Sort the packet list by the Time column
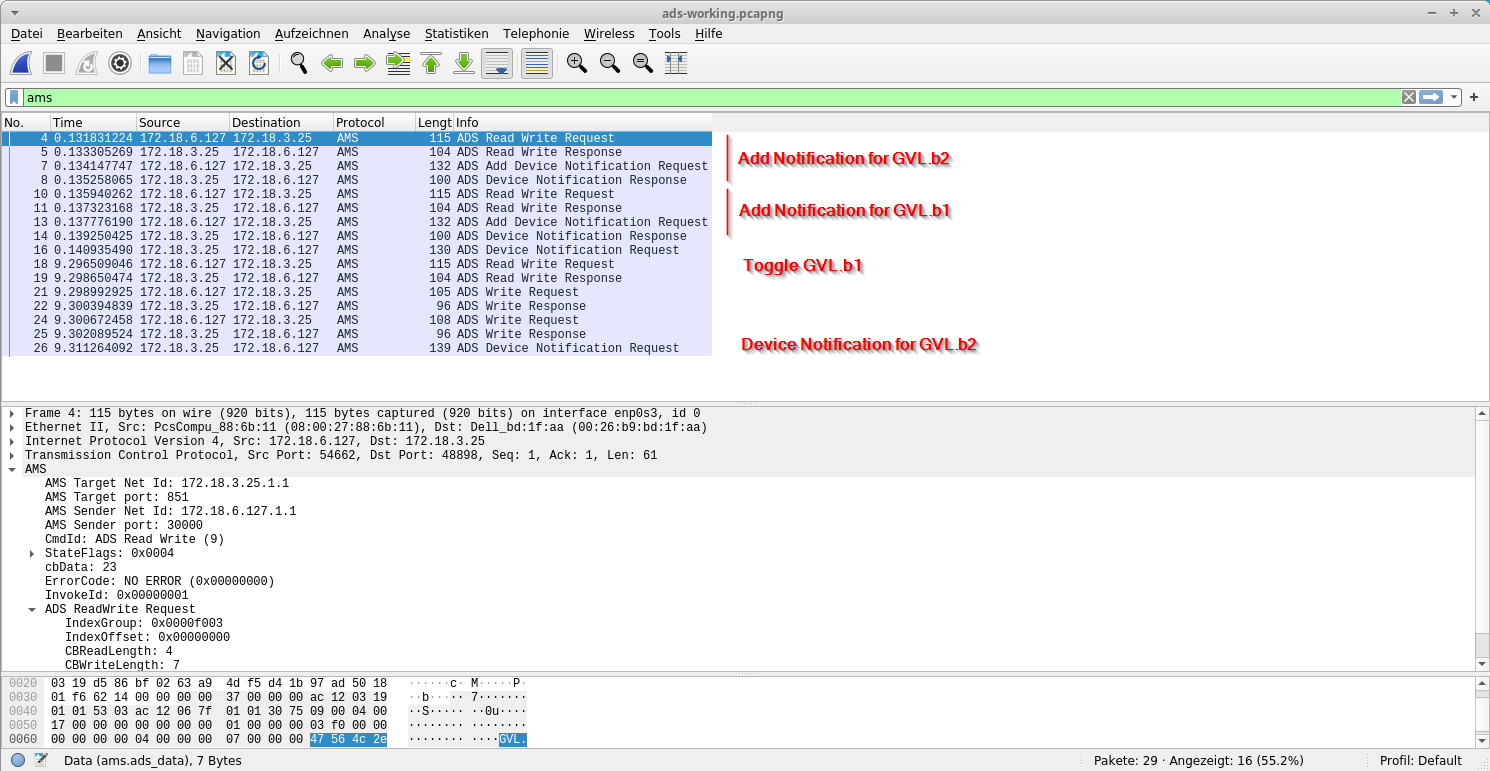The width and height of the screenshot is (1490, 771). pyautogui.click(x=92, y=122)
